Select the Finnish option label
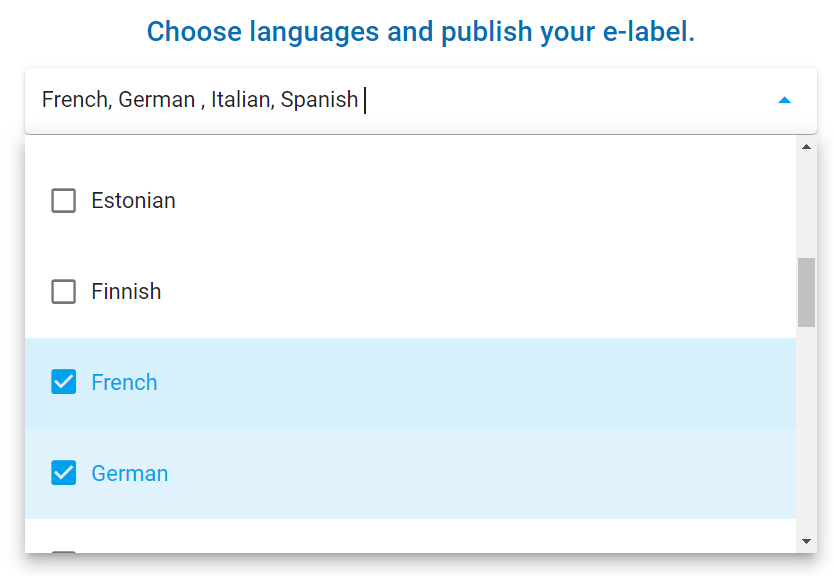This screenshot has width=834, height=576. pos(126,292)
